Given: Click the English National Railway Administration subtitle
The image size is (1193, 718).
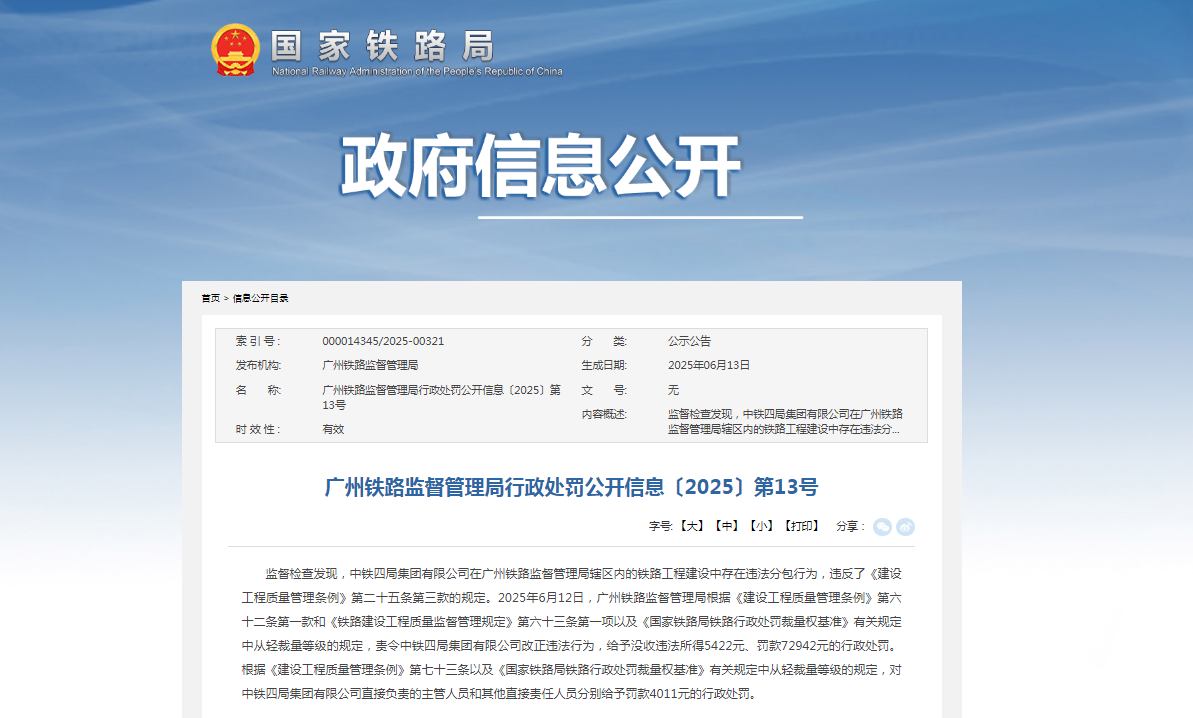Looking at the screenshot, I should point(417,71).
